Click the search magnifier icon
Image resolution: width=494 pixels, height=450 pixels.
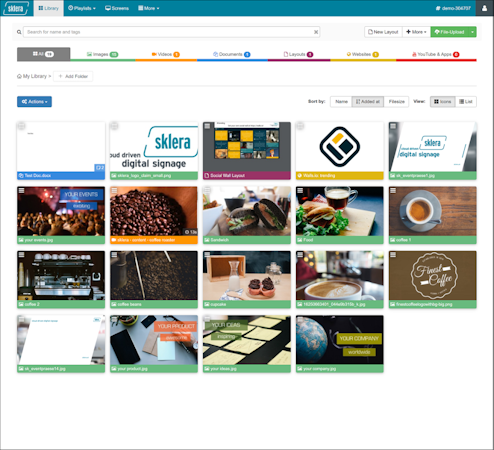click(x=19, y=32)
